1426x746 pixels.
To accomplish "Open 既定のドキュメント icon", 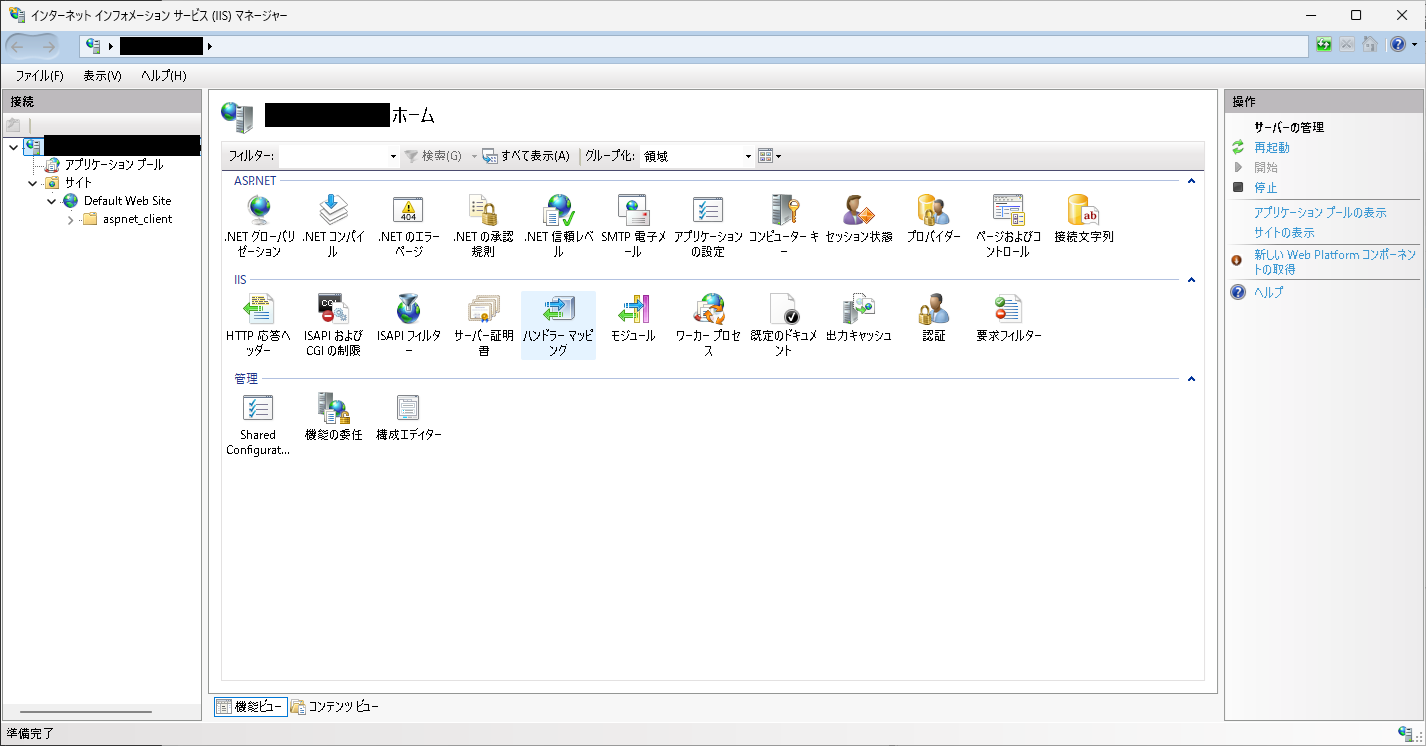I will click(783, 325).
